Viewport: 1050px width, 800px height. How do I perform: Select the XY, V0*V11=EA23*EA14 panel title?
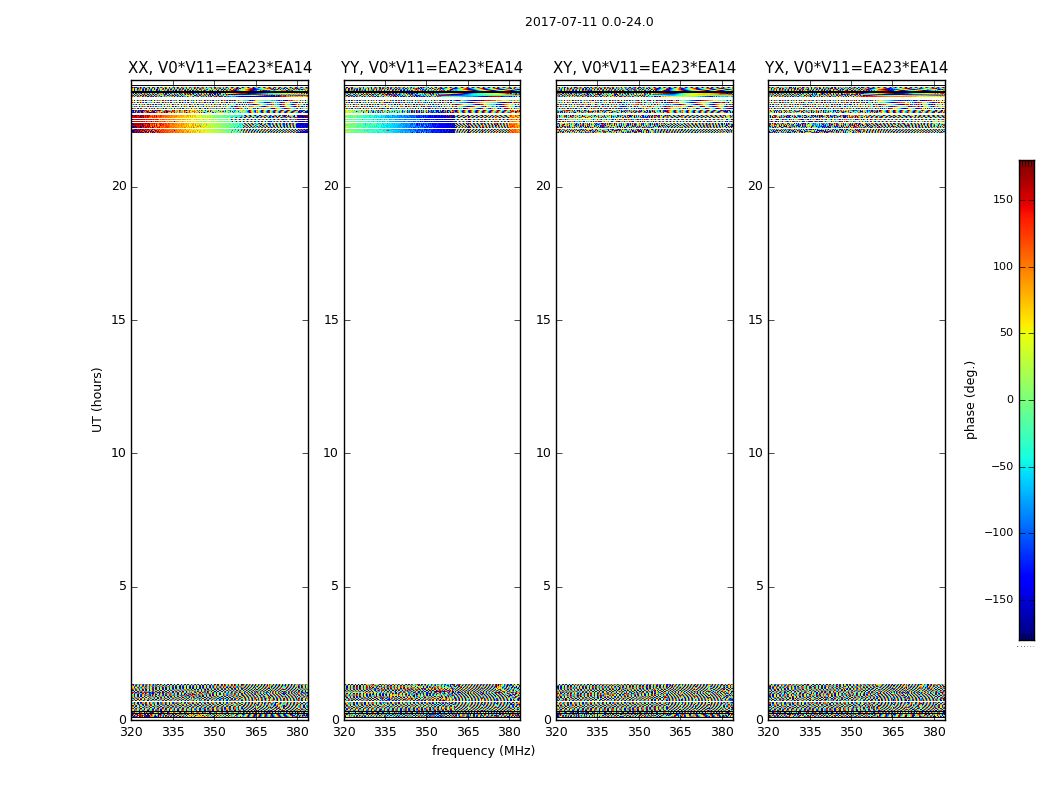[644, 68]
